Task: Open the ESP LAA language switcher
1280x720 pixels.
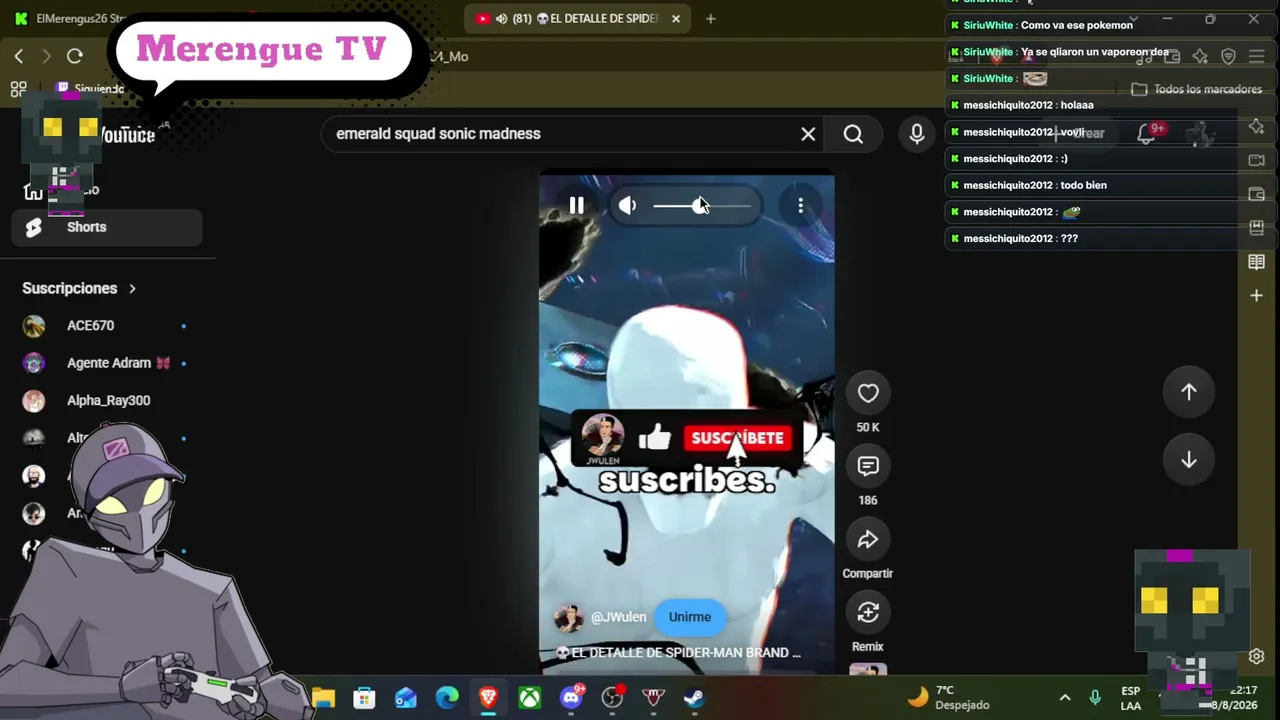Action: point(1130,698)
